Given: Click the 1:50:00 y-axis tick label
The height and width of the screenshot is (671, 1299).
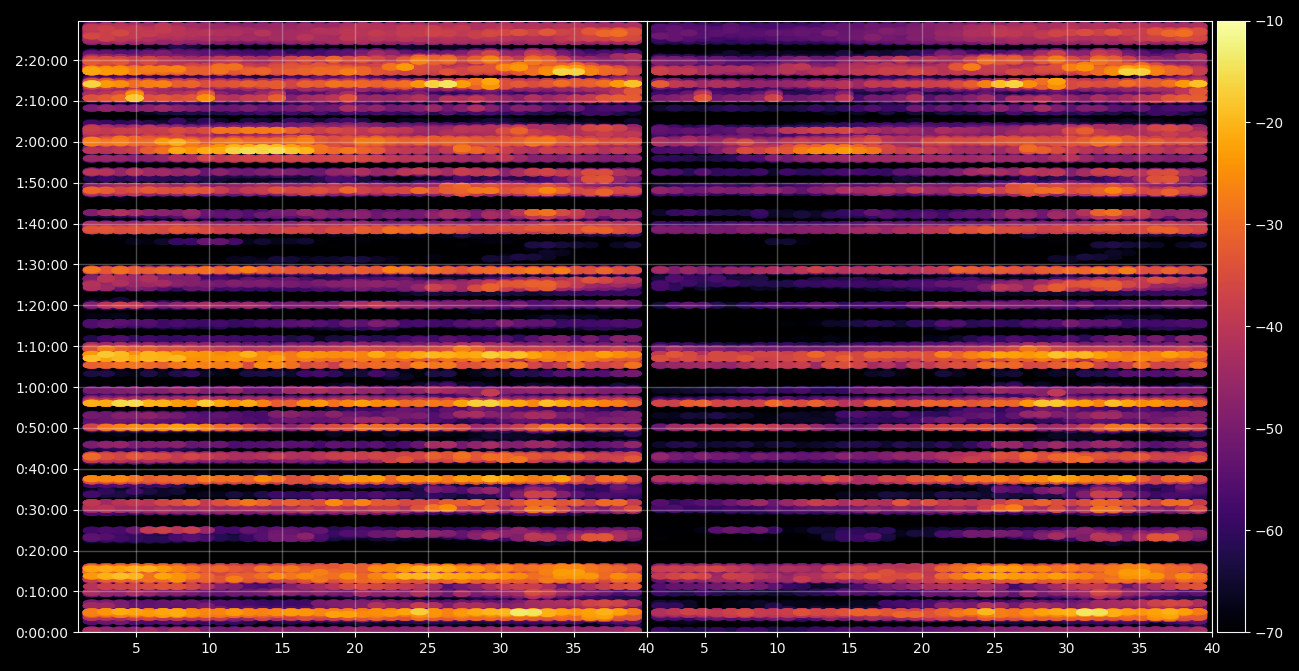Looking at the screenshot, I should pos(42,183).
